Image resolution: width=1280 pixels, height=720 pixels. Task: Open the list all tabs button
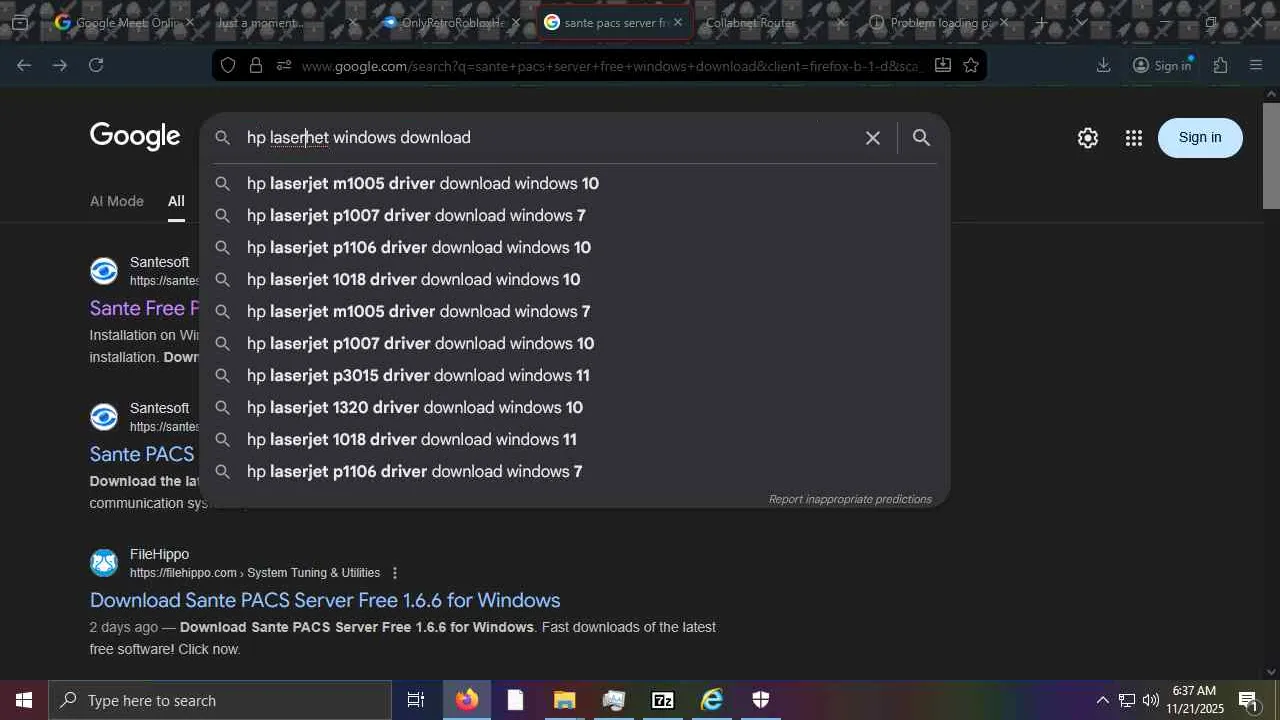coord(1081,22)
